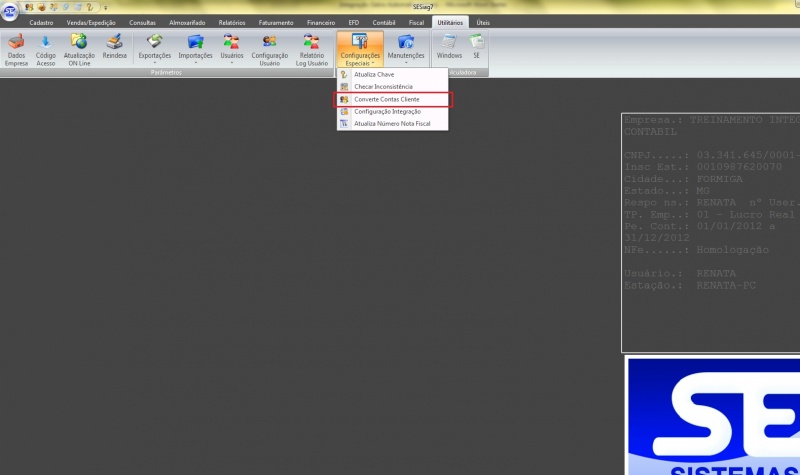Screen dimensions: 800x475
Task: Select Checar Inconsistência menu item
Action: 383,87
